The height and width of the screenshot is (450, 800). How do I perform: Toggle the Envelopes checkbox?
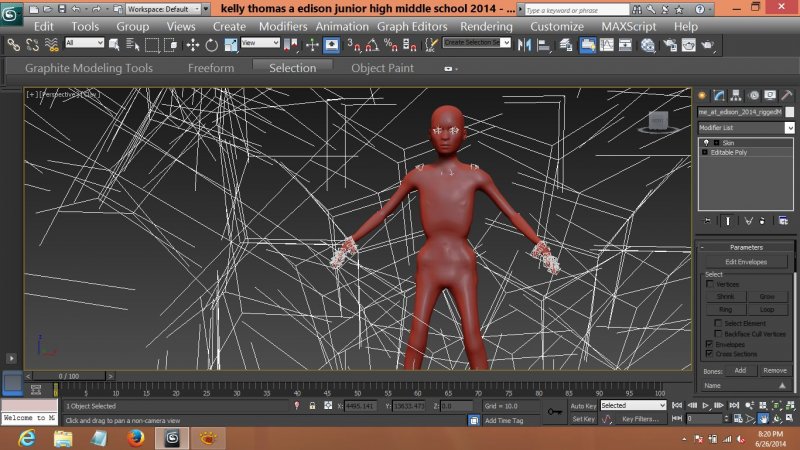click(711, 344)
